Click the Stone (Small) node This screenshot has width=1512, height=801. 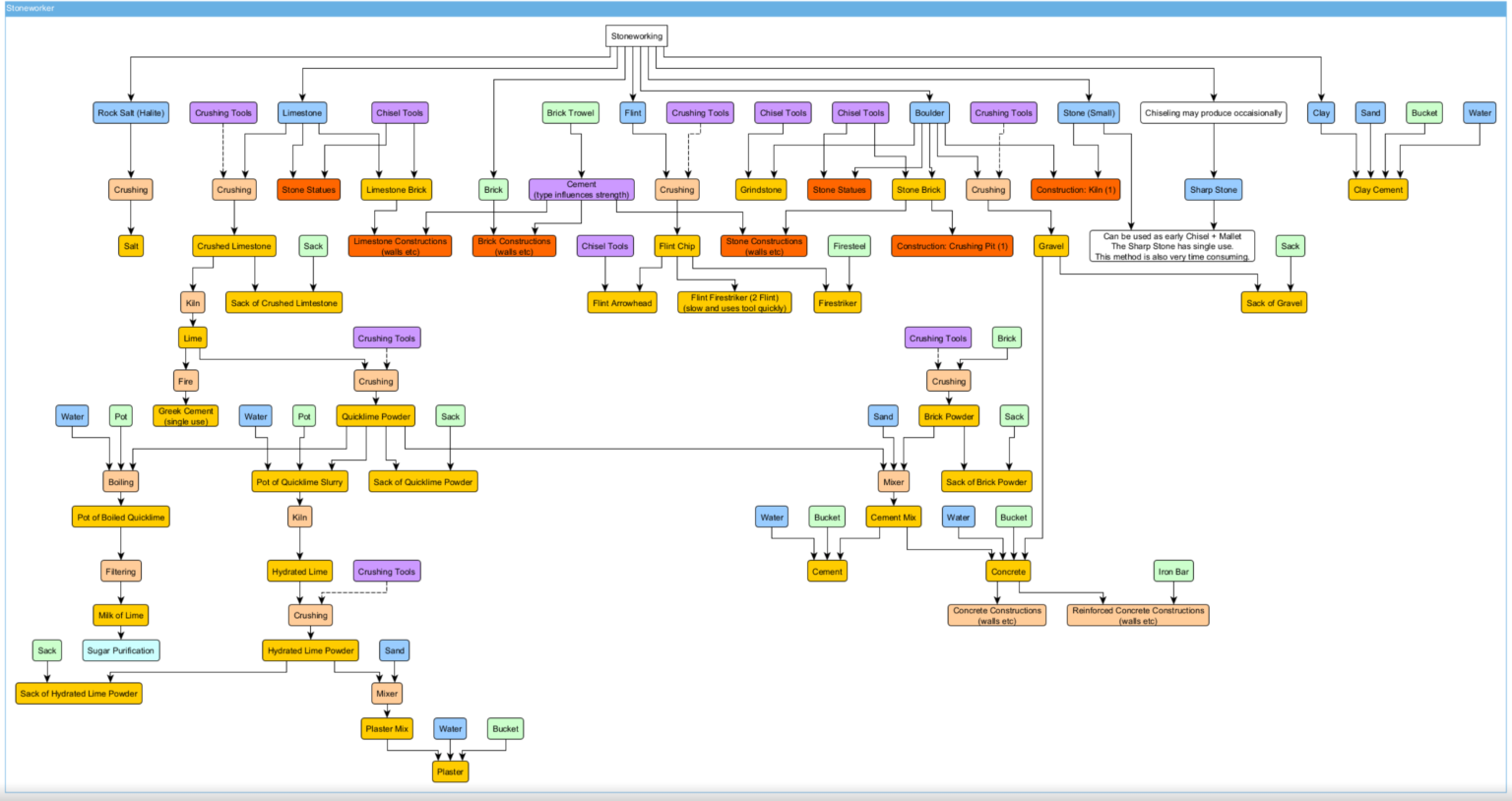pos(1089,113)
